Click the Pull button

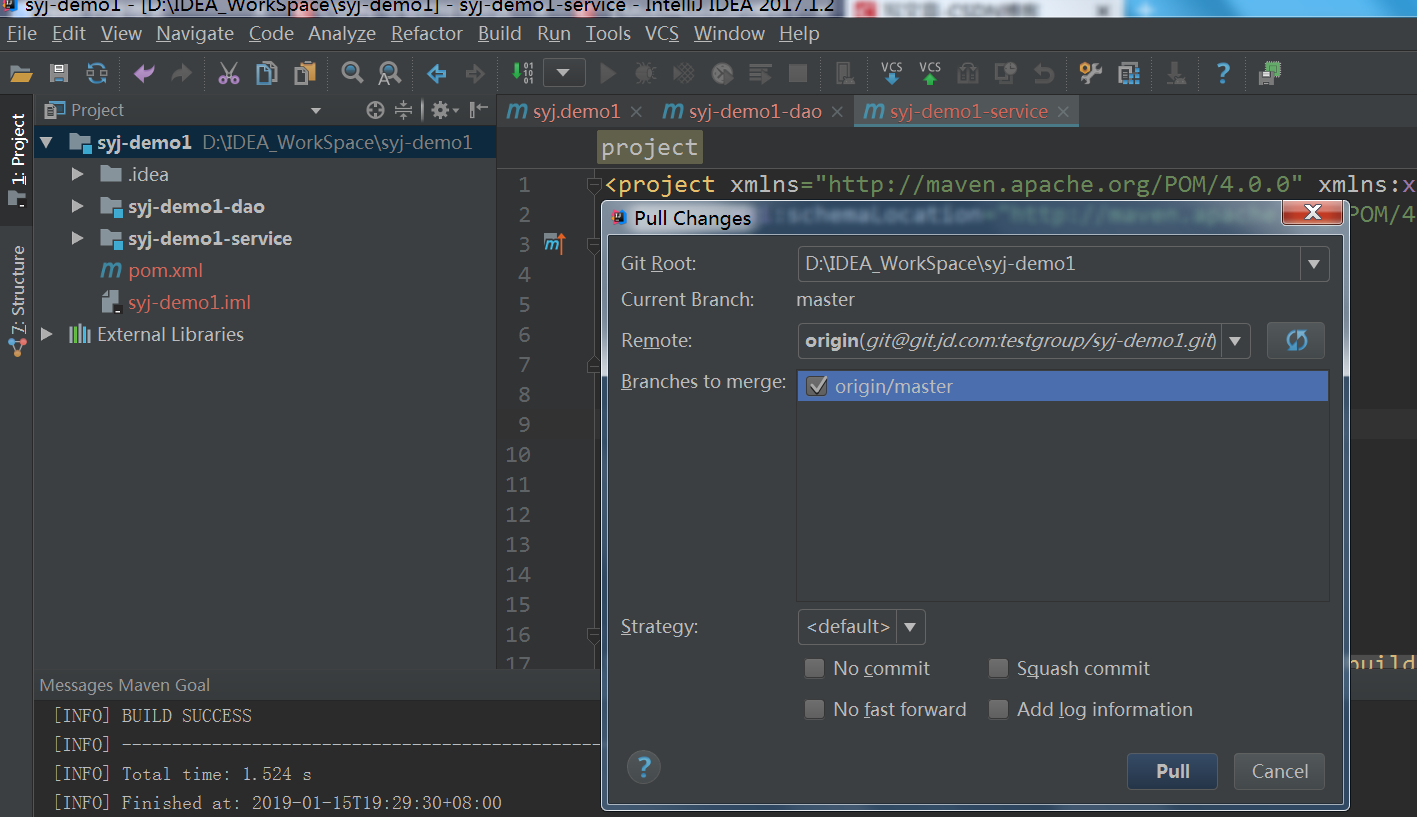pos(1173,771)
